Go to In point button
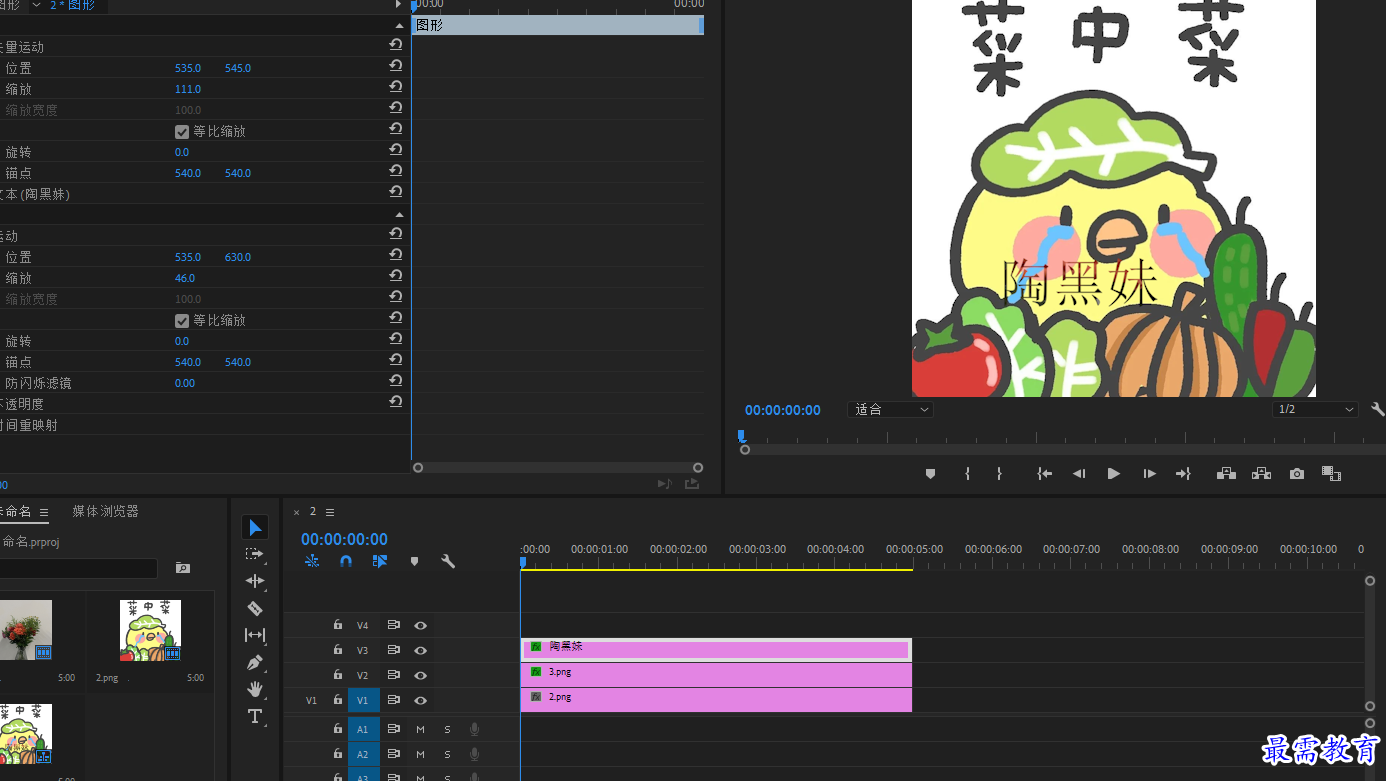 click(1045, 474)
